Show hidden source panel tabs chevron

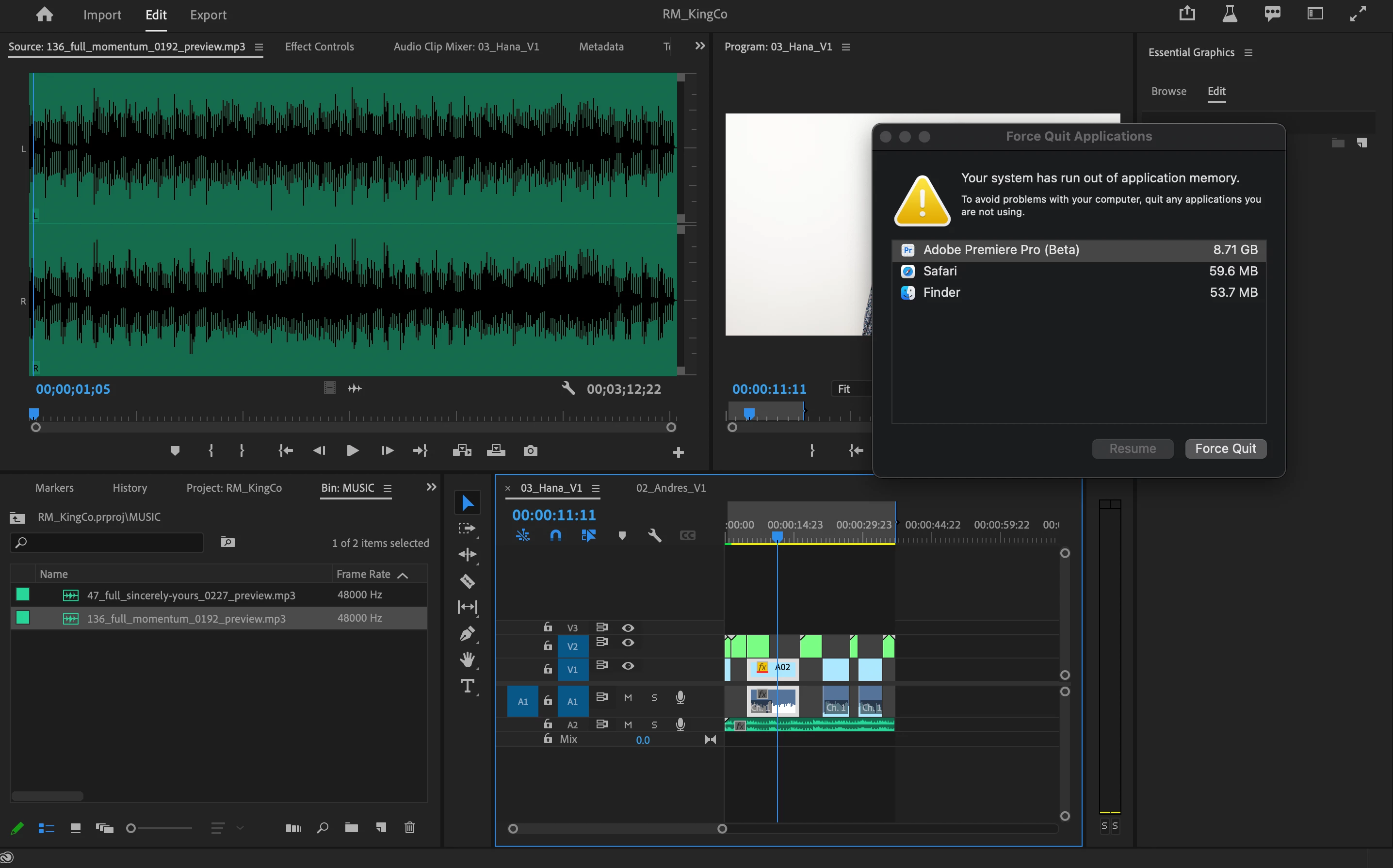(699, 46)
